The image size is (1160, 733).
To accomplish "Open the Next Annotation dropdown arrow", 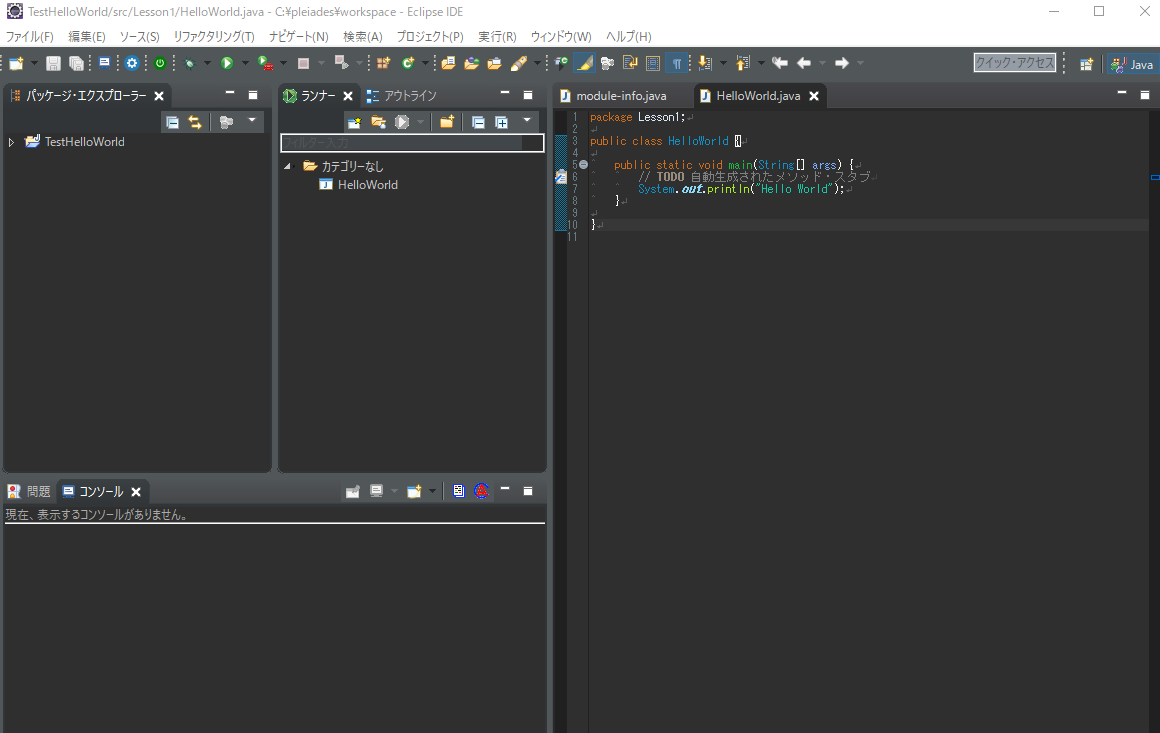I will tap(723, 64).
